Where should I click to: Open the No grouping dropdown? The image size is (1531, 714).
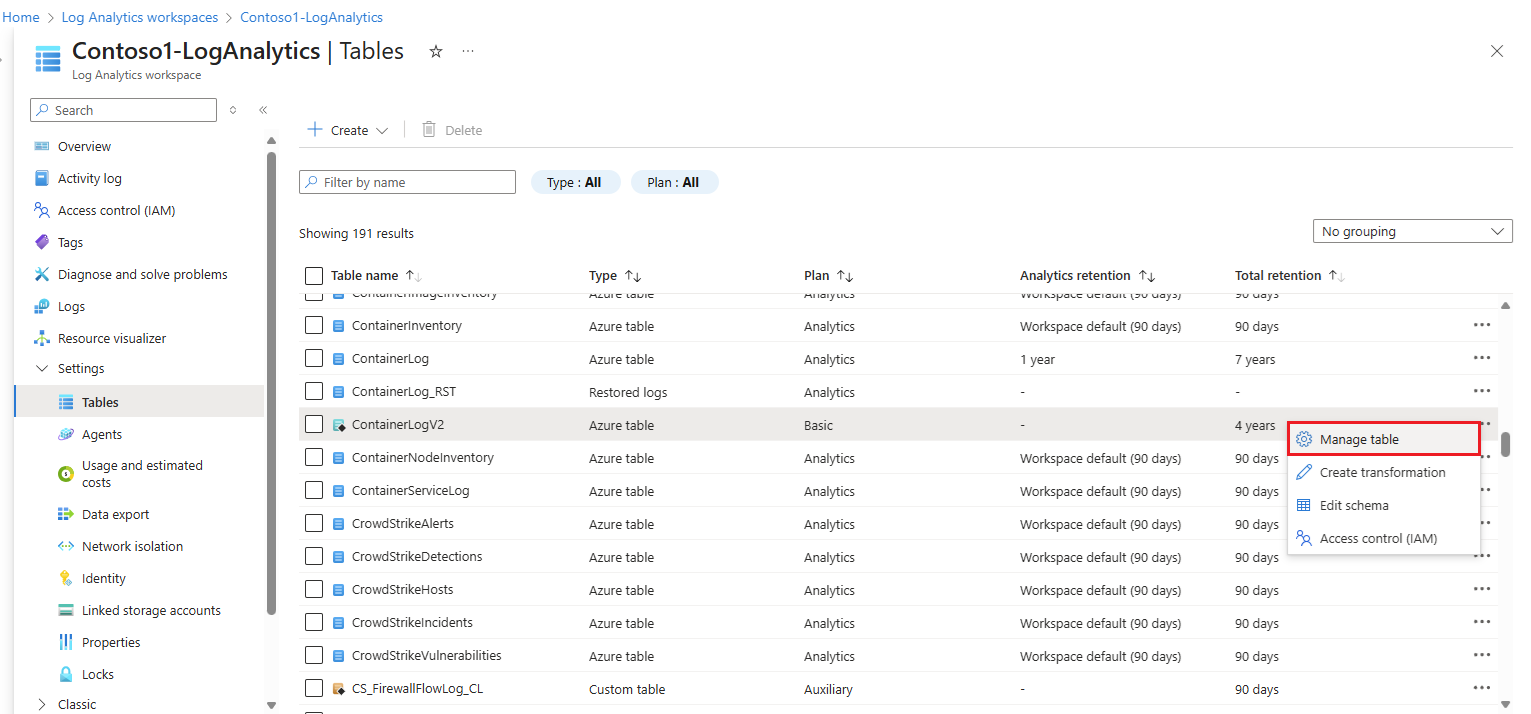click(x=1412, y=231)
